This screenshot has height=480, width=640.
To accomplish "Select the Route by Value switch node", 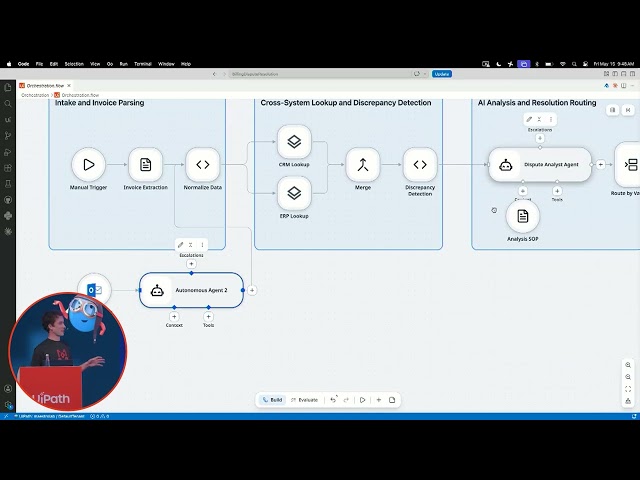I will coord(629,164).
